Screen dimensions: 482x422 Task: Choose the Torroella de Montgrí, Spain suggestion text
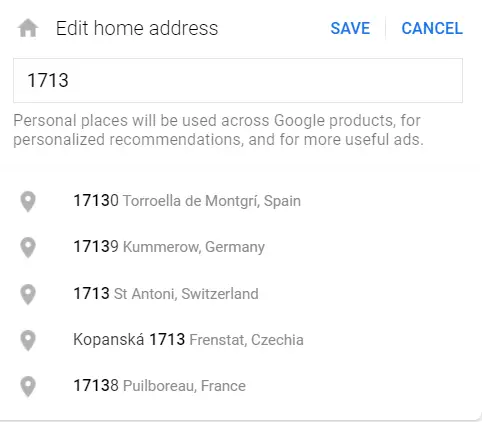(212, 201)
